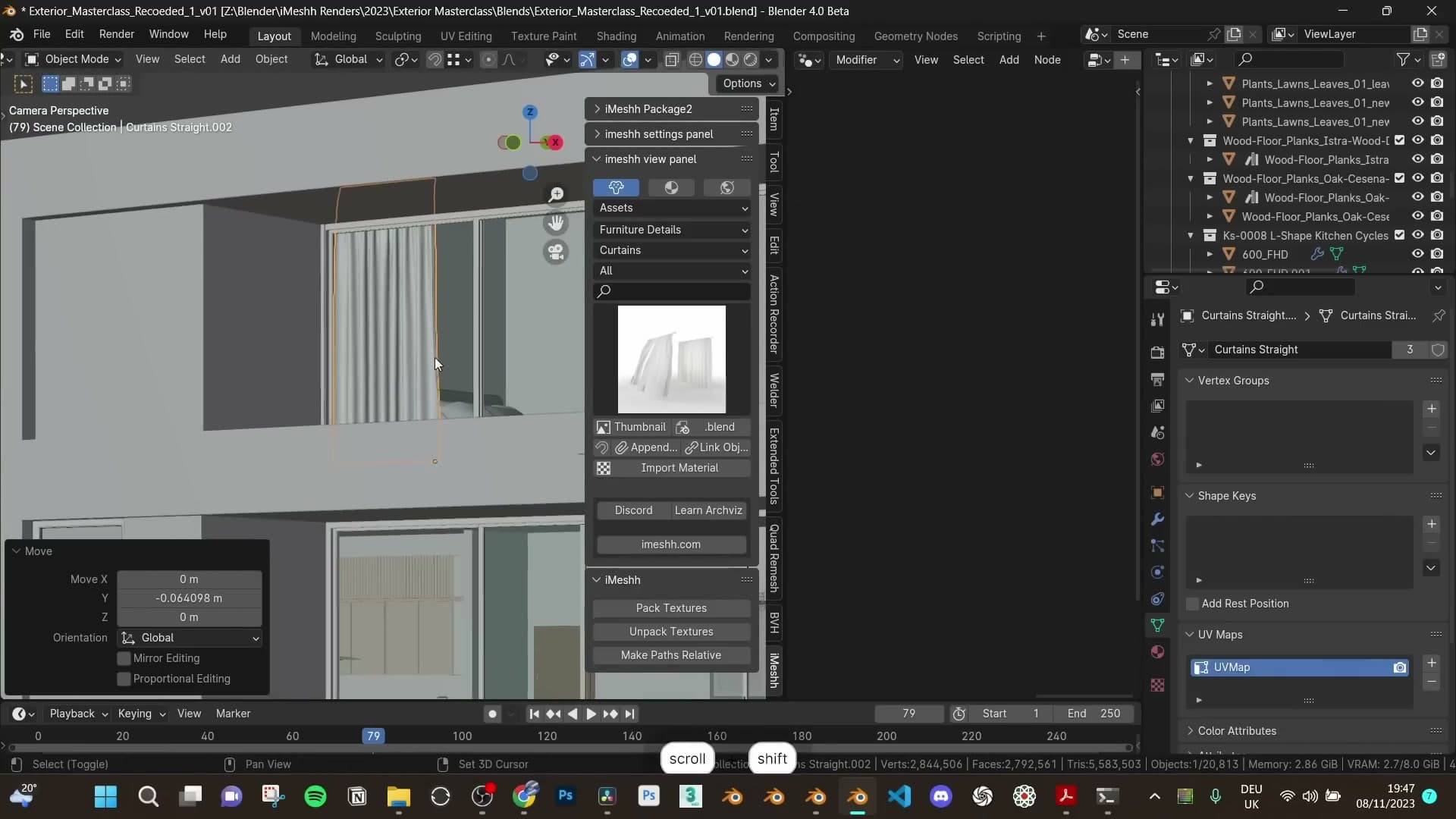Select the imeshh world category icon
The height and width of the screenshot is (819, 1456).
point(726,187)
